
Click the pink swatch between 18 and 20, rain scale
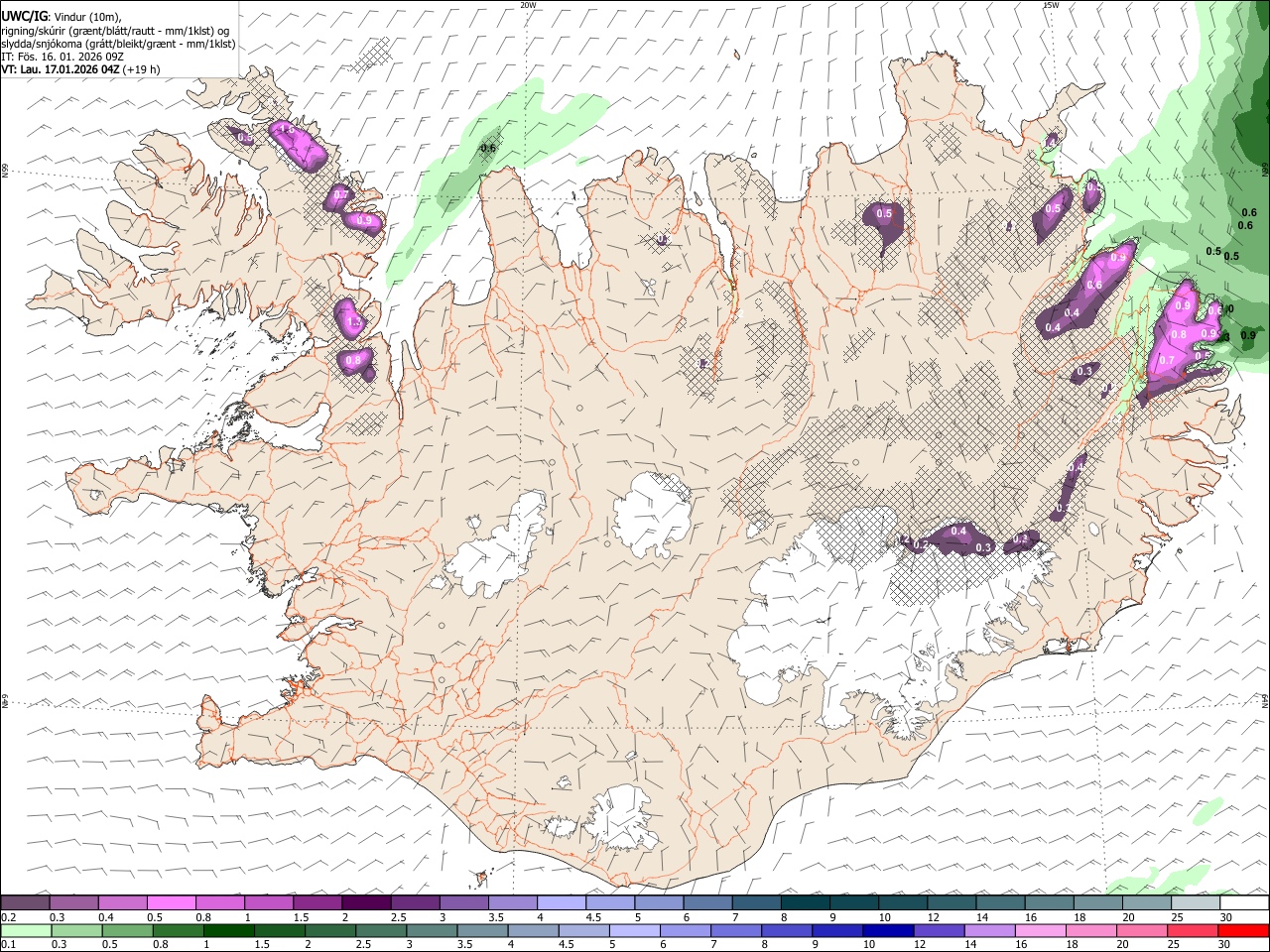(1091, 931)
